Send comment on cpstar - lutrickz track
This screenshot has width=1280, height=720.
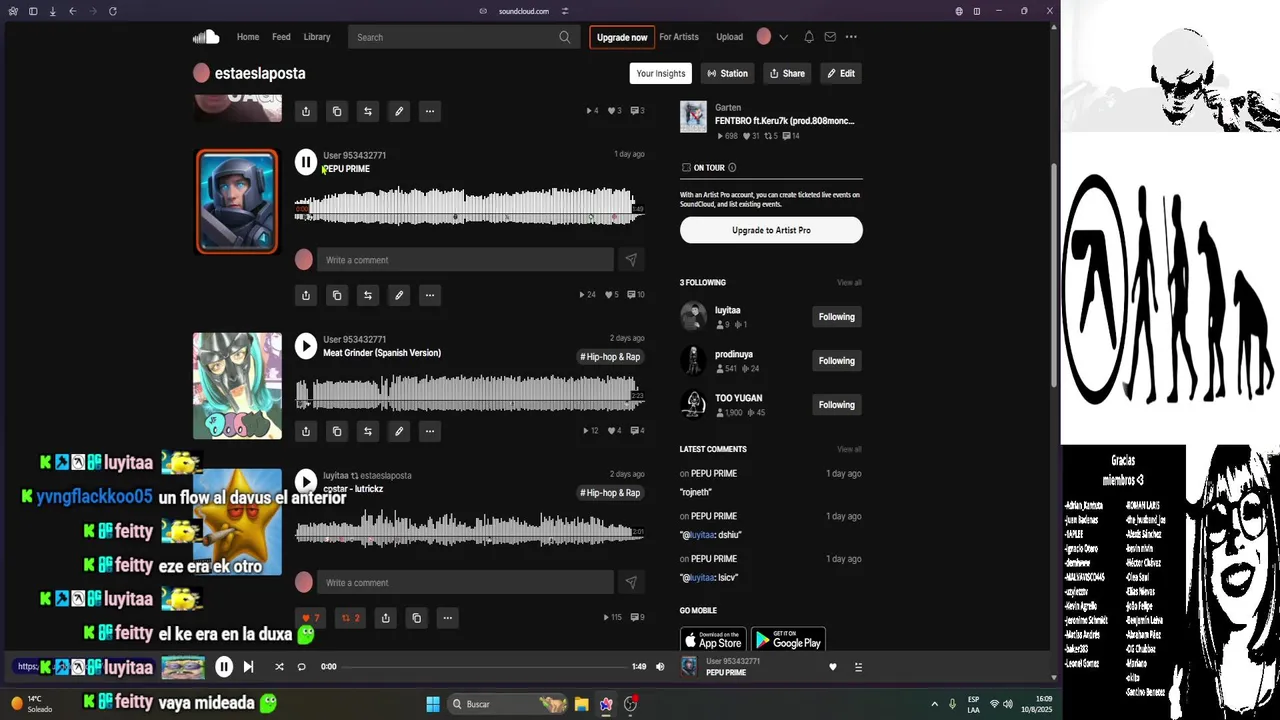pos(631,582)
